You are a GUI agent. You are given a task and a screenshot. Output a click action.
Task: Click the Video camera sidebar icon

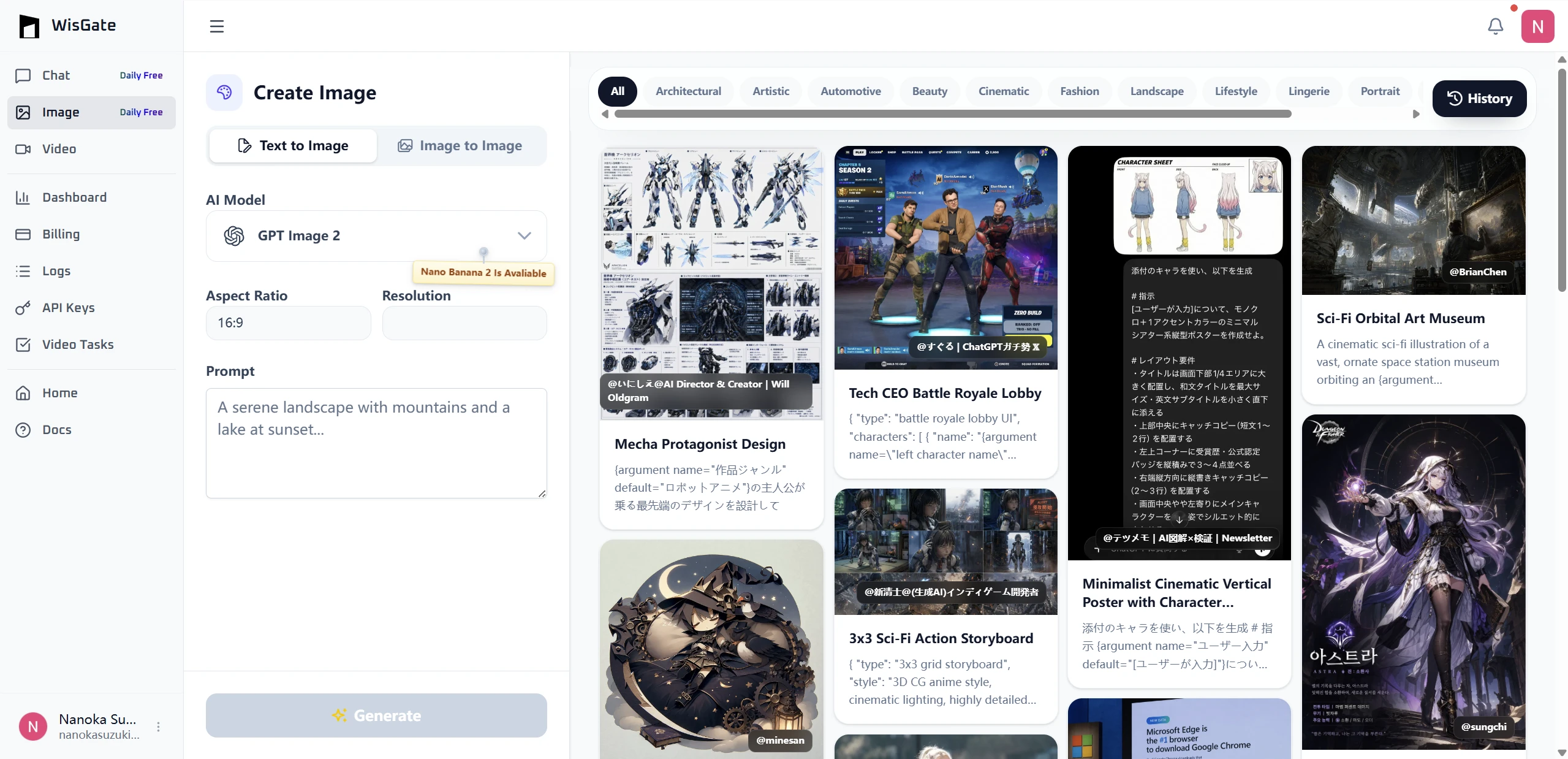point(23,149)
